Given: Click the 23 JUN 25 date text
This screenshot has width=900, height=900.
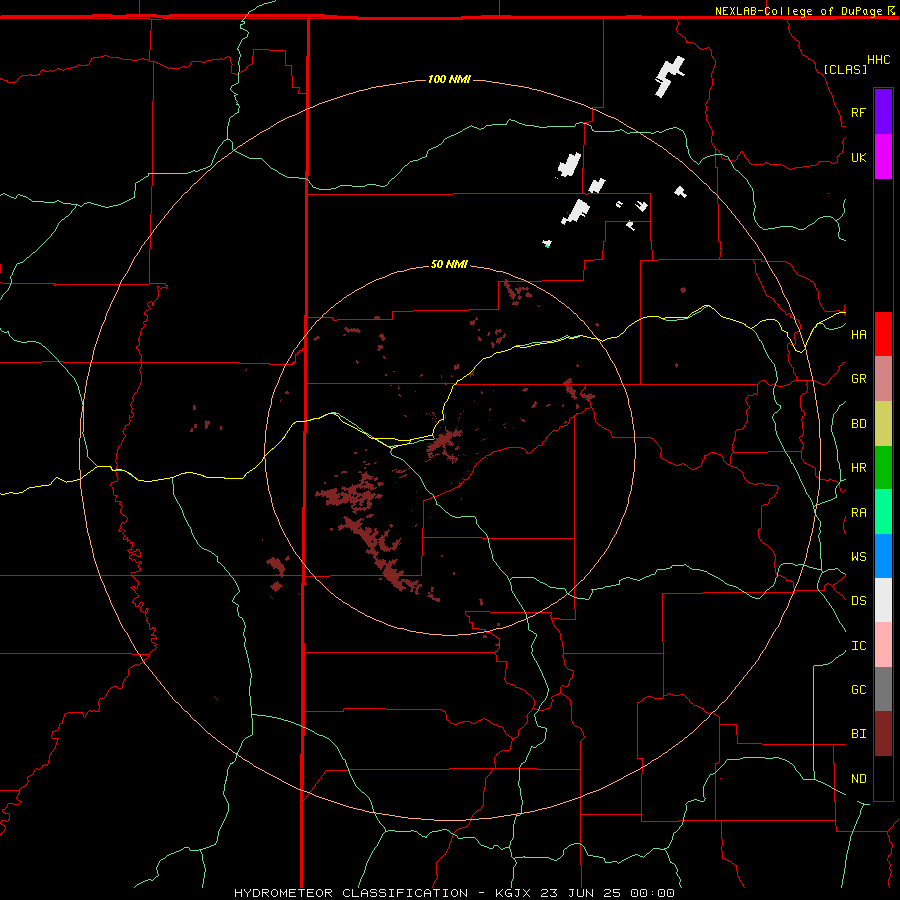Looking at the screenshot, I should pos(581,893).
